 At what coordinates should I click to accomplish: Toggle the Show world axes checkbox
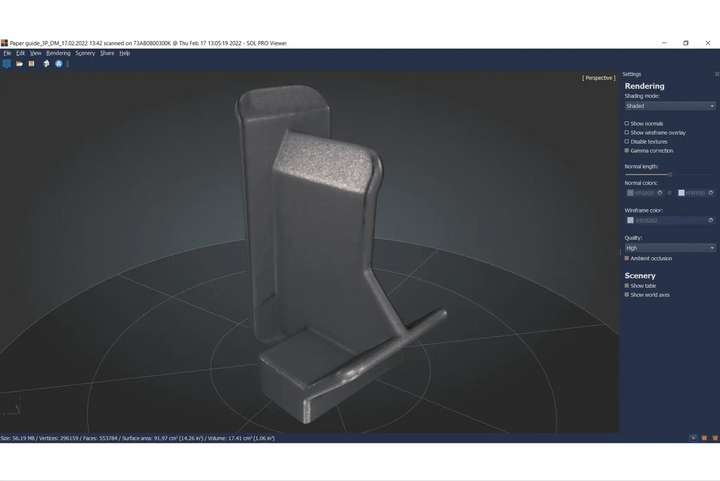[x=626, y=295]
